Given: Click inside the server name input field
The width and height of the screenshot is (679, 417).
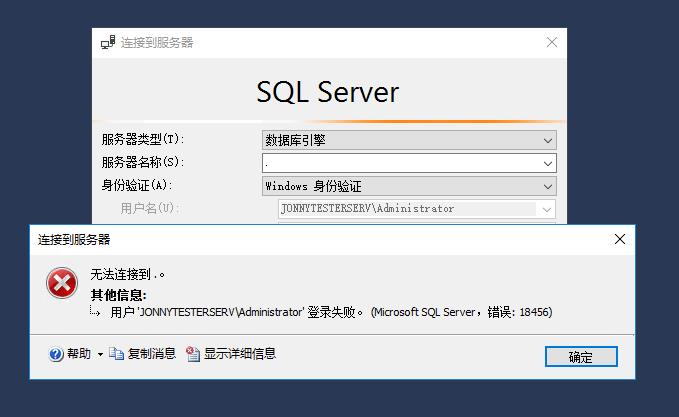Looking at the screenshot, I should point(400,163).
